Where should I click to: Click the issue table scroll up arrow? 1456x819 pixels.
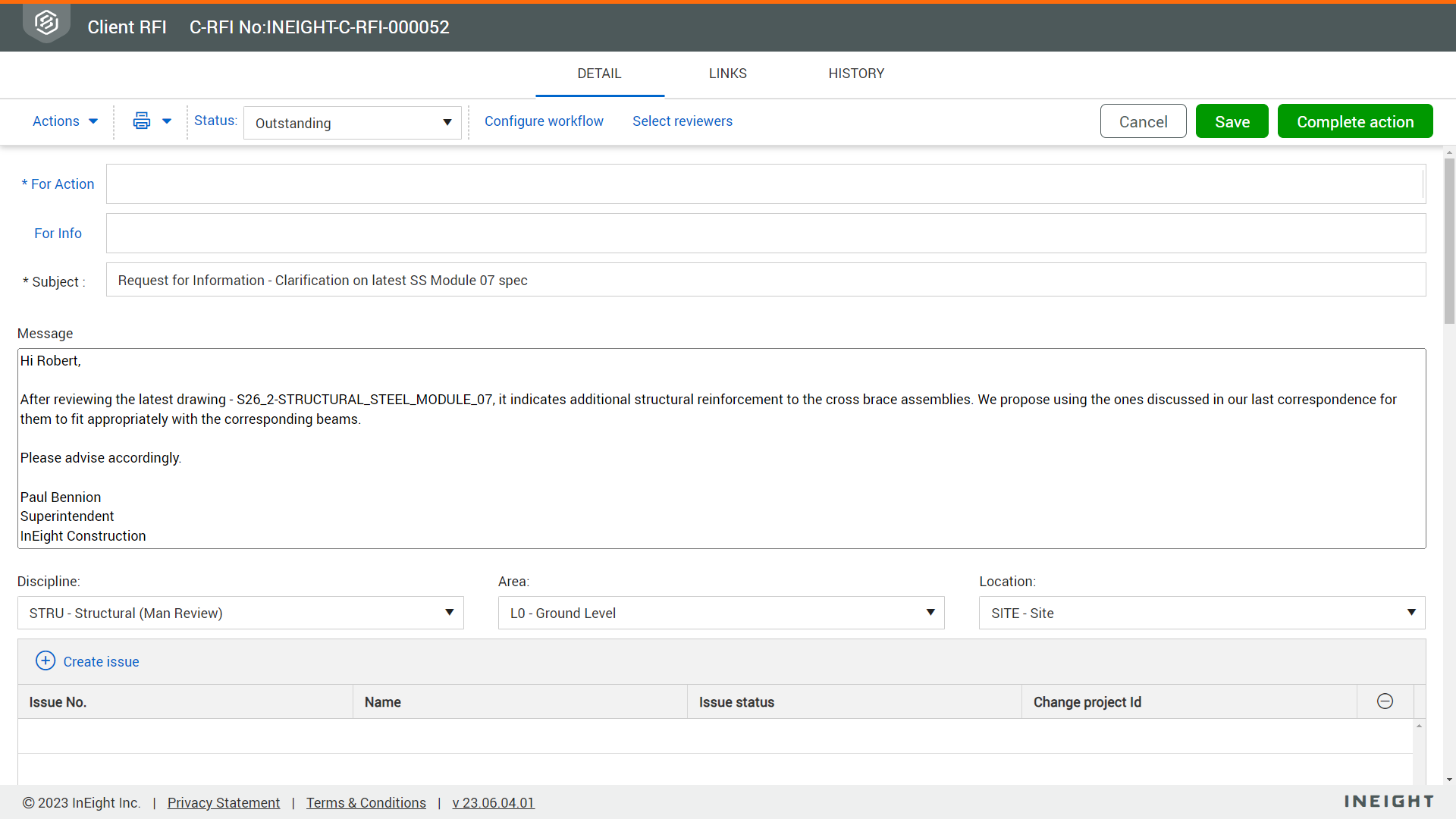[1419, 726]
